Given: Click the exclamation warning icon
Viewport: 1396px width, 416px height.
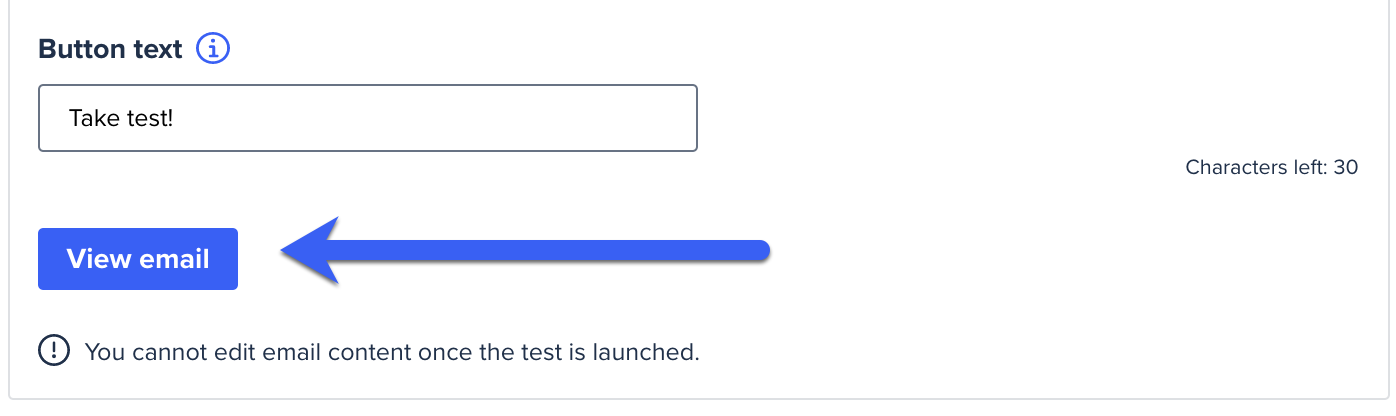Looking at the screenshot, I should click(54, 351).
